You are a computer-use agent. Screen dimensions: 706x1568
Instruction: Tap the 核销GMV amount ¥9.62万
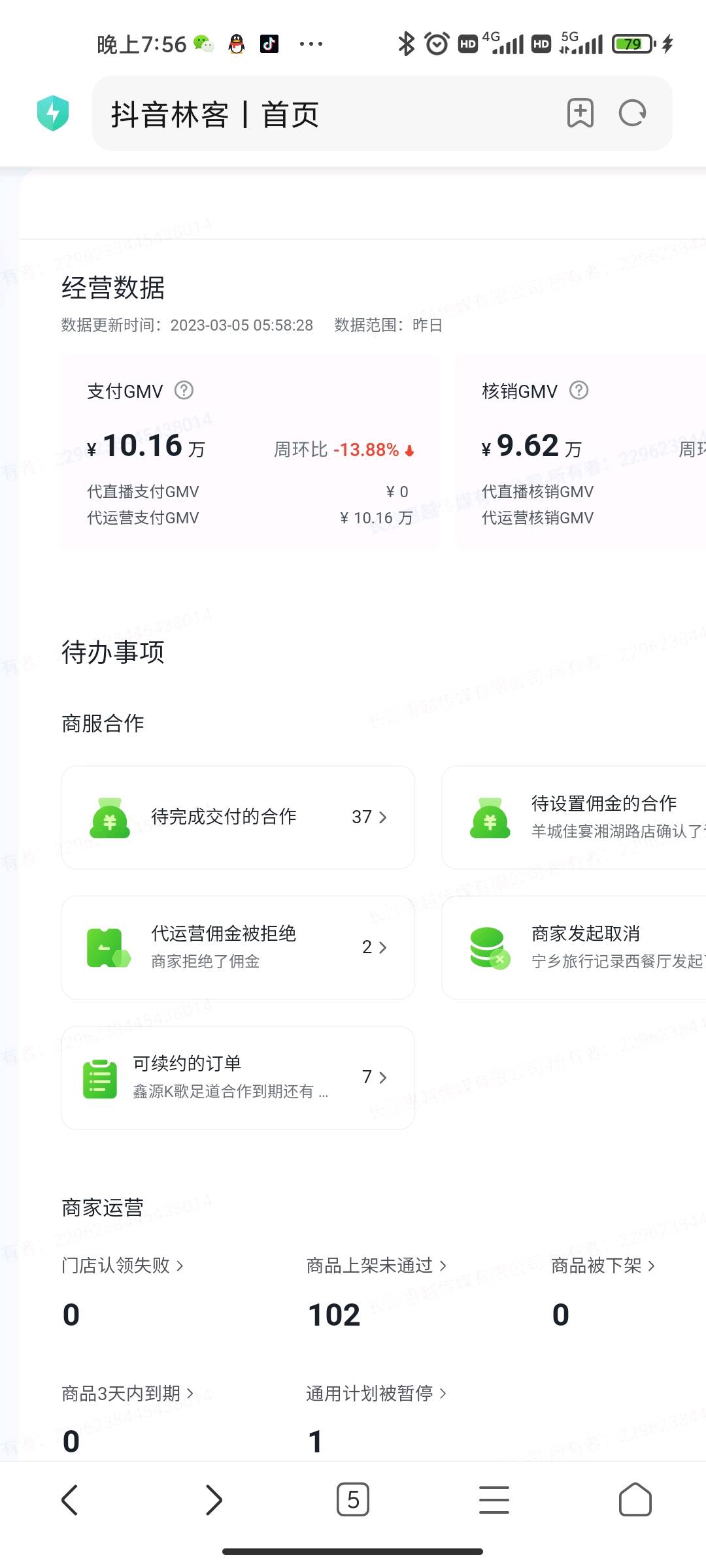click(x=531, y=446)
